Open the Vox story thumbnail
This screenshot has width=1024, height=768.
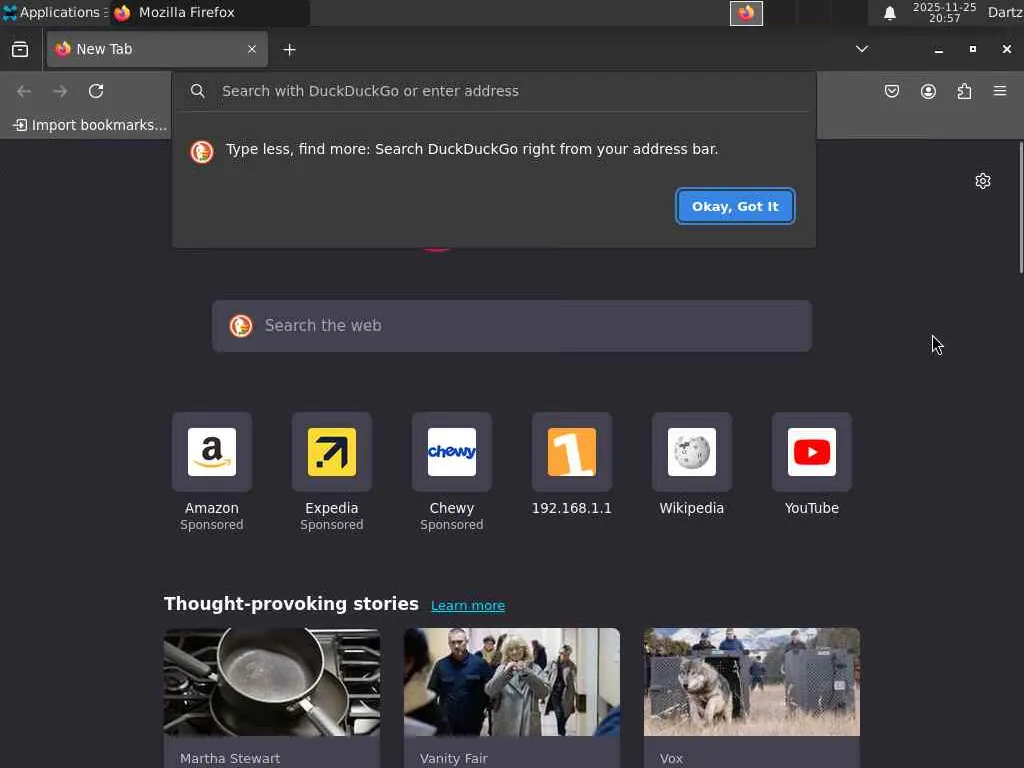752,682
